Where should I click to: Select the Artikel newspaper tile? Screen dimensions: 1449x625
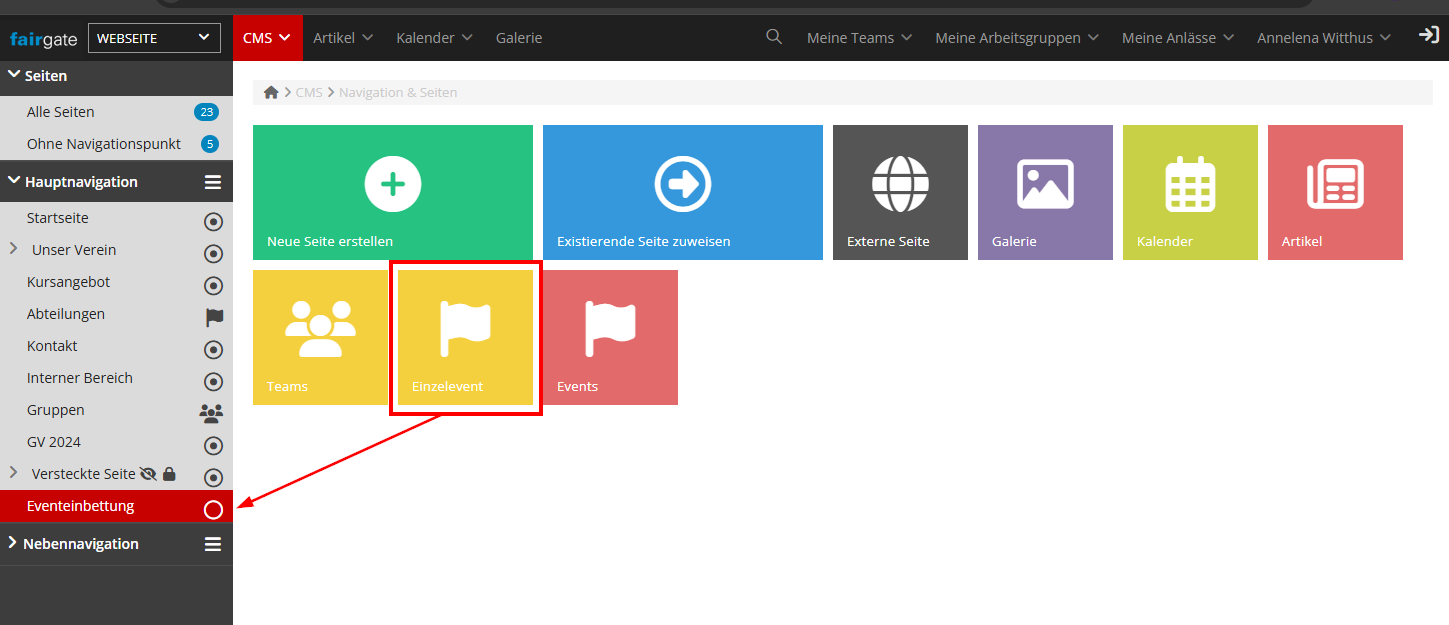[x=1335, y=192]
